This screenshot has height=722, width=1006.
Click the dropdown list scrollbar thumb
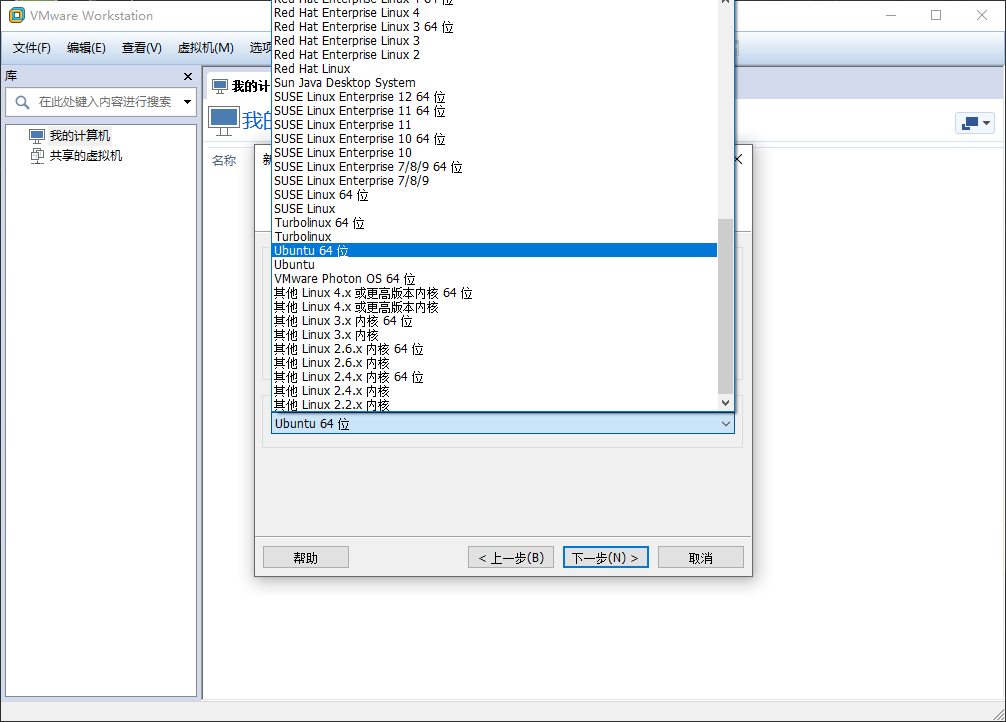[725, 306]
